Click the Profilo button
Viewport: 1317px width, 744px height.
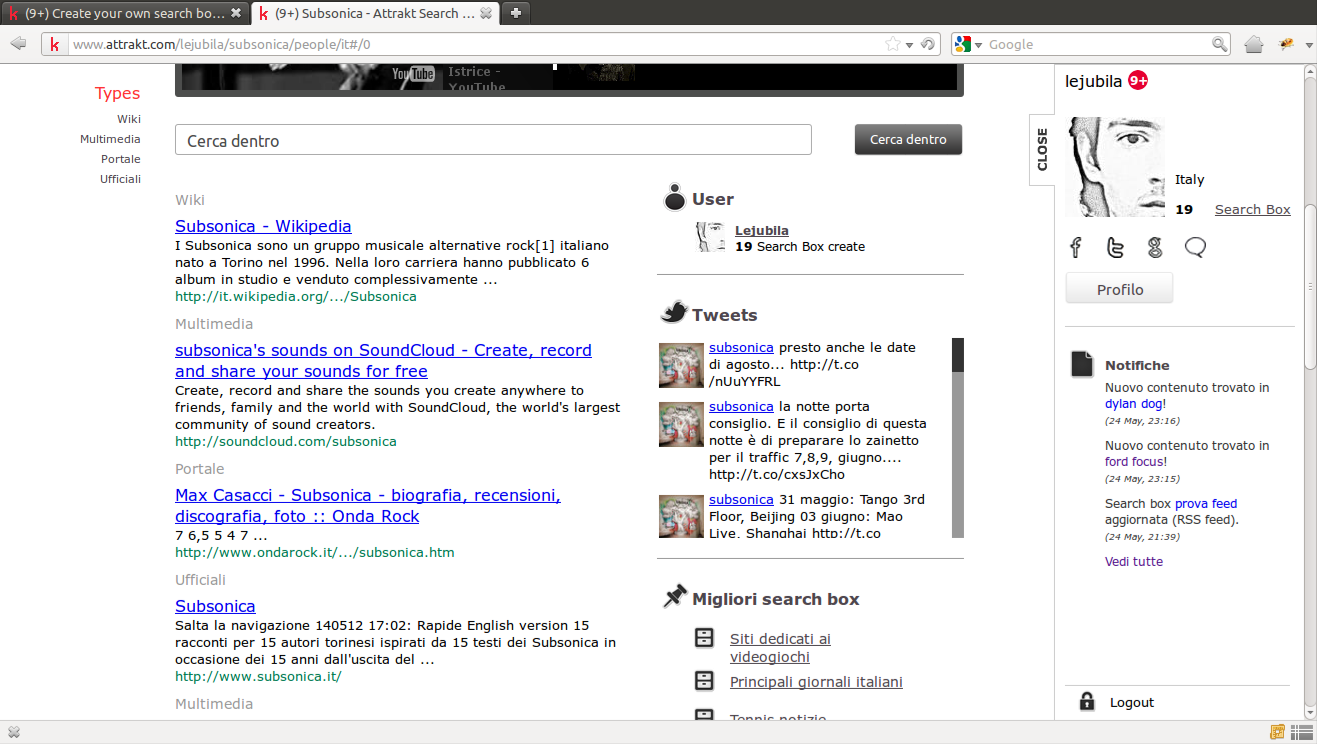(x=1119, y=289)
